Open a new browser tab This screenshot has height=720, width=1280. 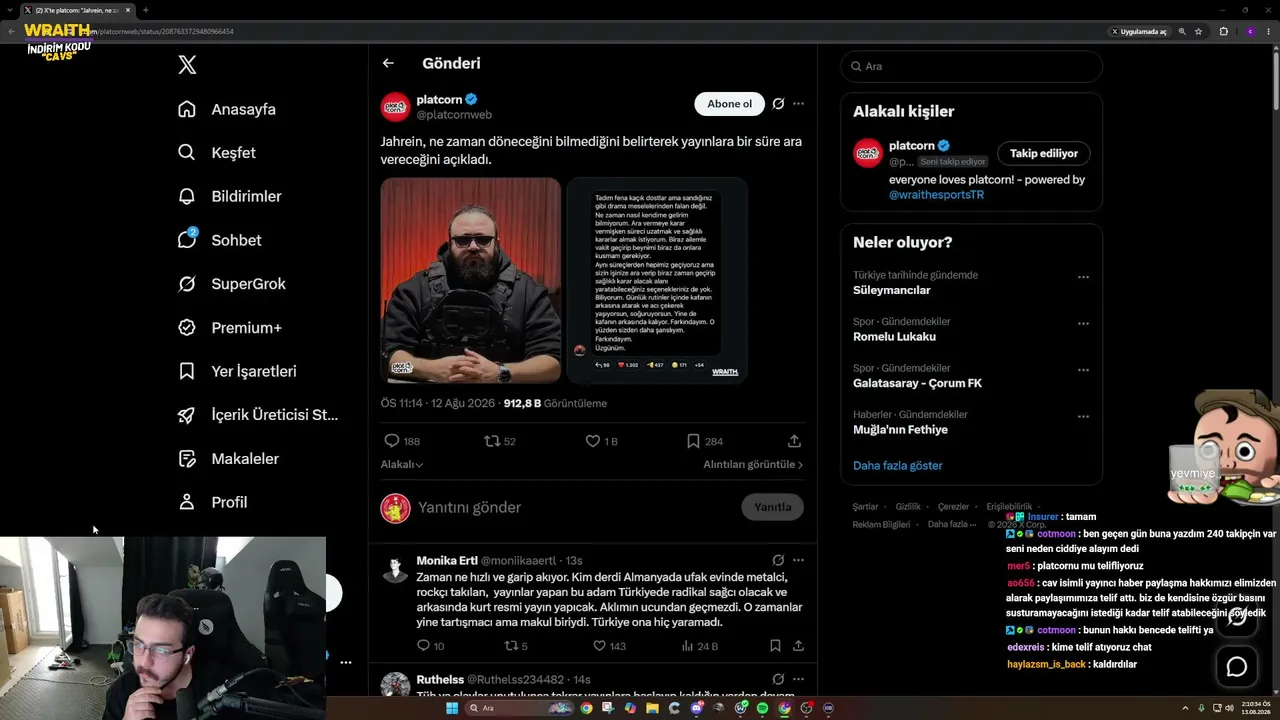click(x=146, y=10)
